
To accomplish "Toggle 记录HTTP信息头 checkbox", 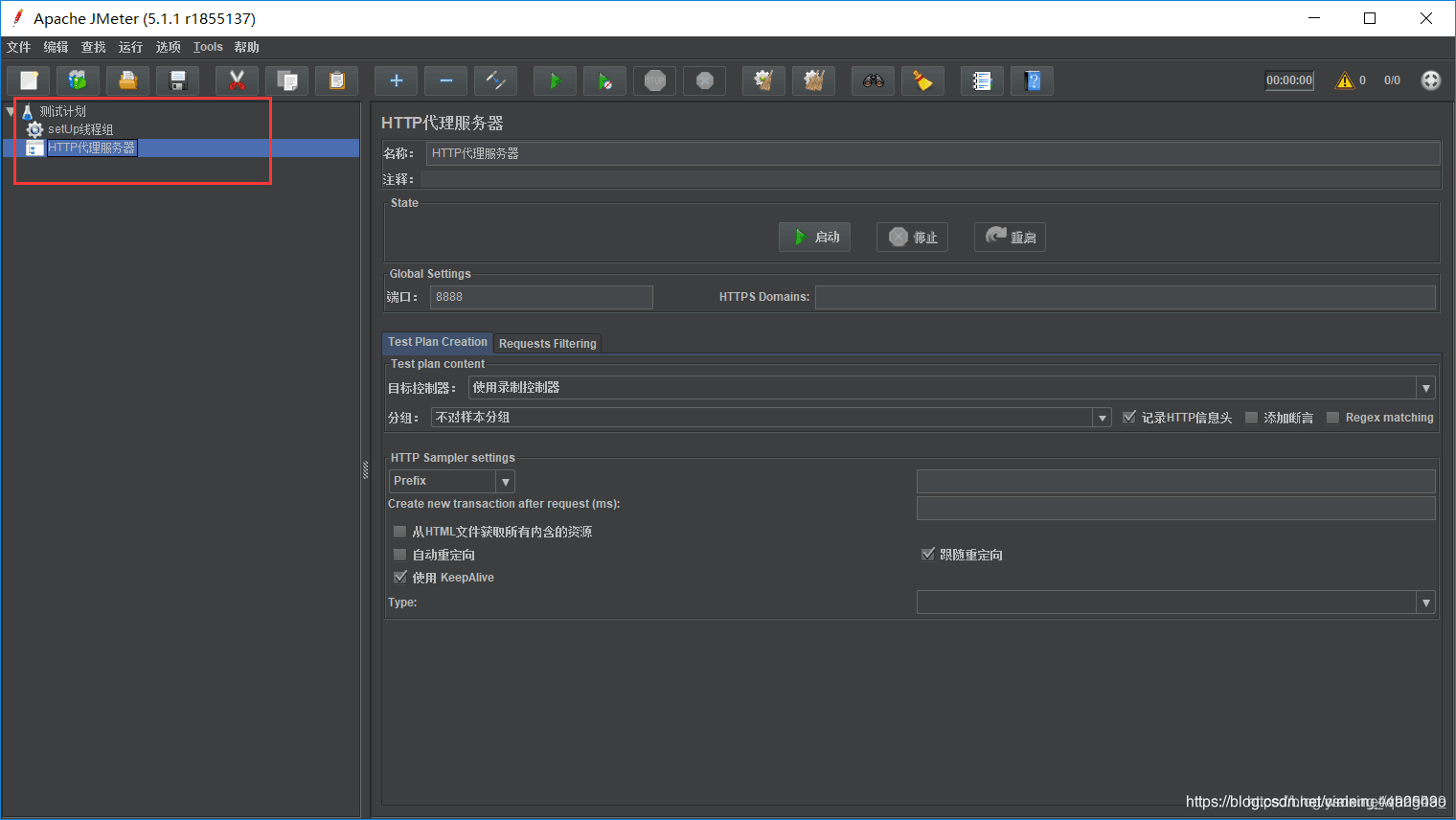I will point(1129,417).
